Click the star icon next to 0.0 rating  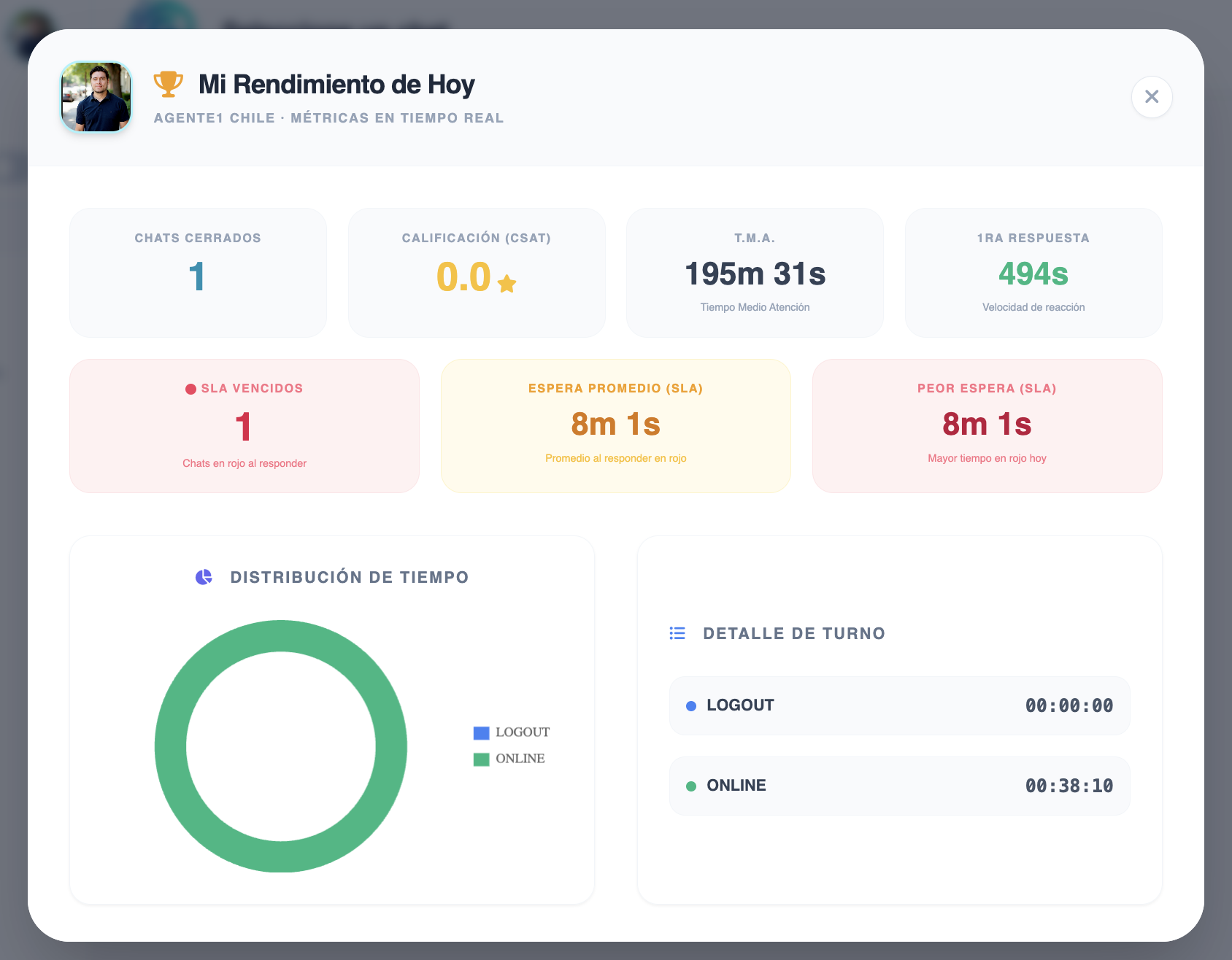tap(507, 283)
